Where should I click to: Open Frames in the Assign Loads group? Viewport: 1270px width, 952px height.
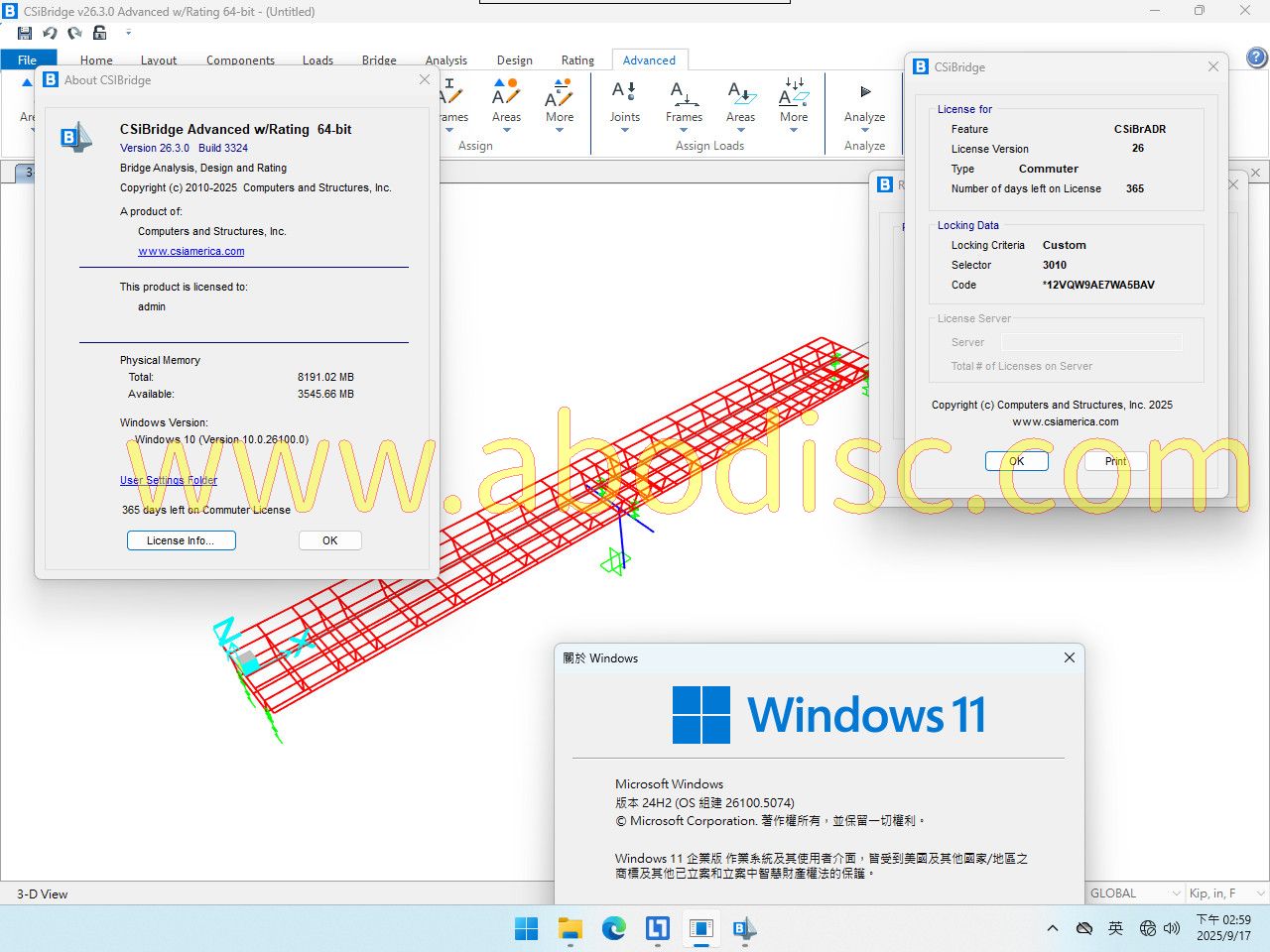point(684,103)
